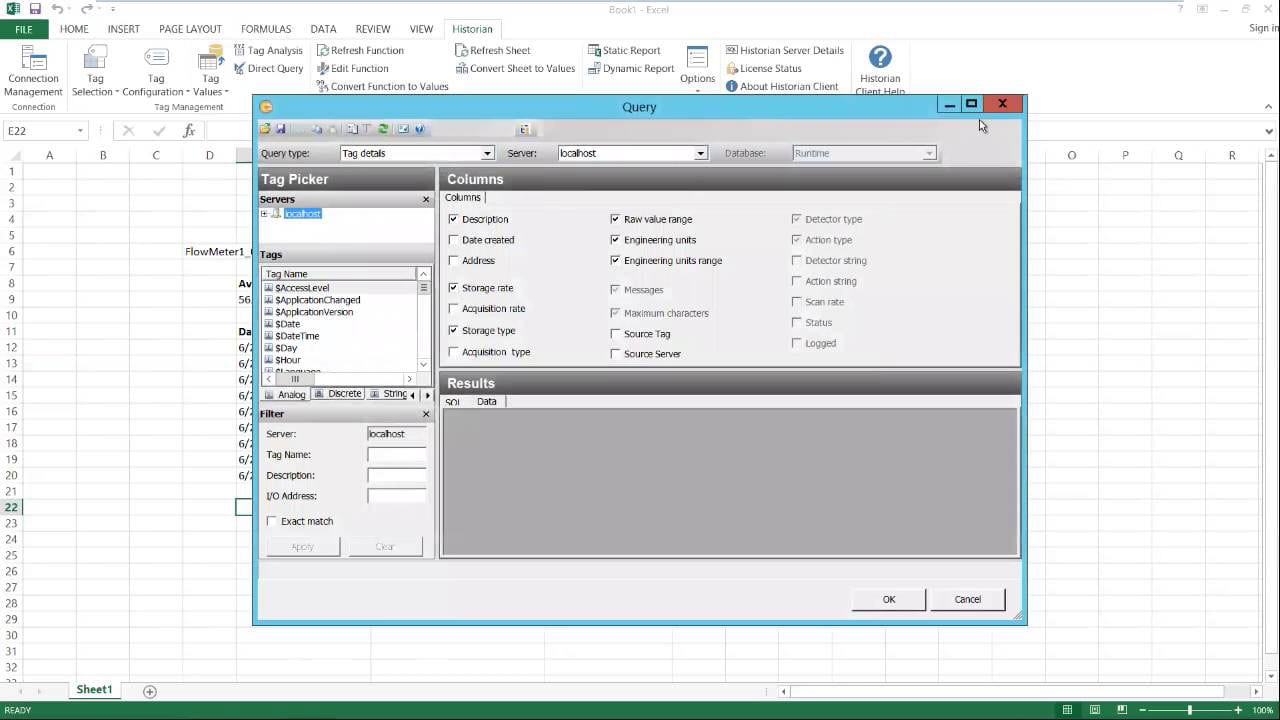Click the Description filter field
The width and height of the screenshot is (1280, 720).
coord(397,475)
